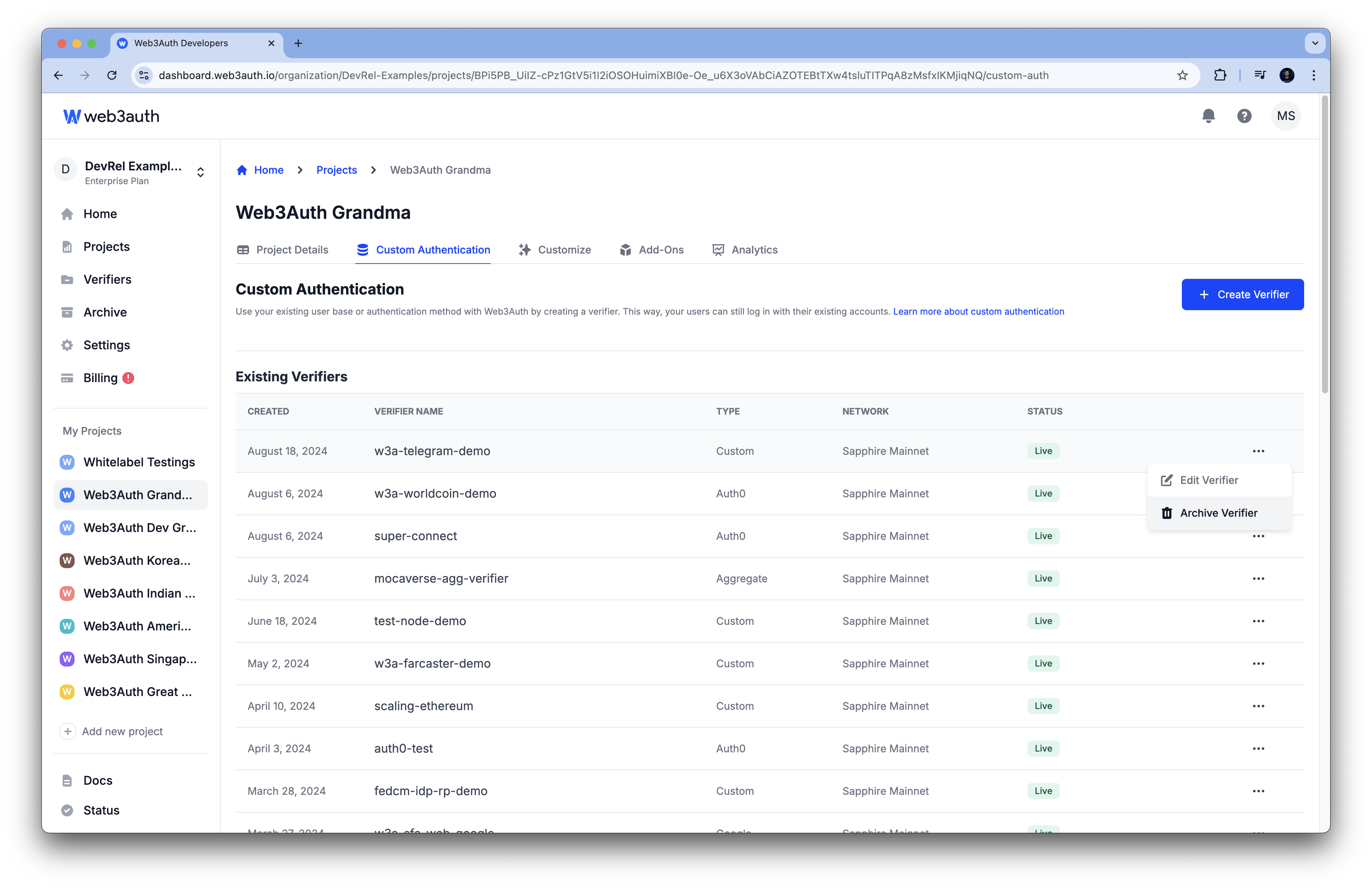Switch to the Project Details tab
Image resolution: width=1372 pixels, height=888 pixels.
pyautogui.click(x=283, y=249)
